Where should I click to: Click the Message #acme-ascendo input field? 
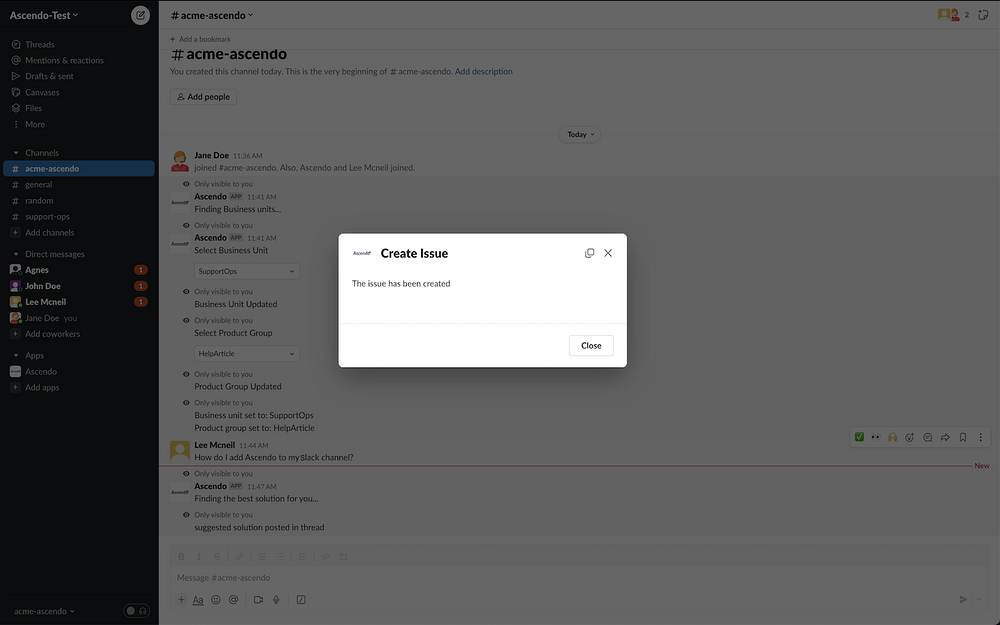[x=579, y=578]
